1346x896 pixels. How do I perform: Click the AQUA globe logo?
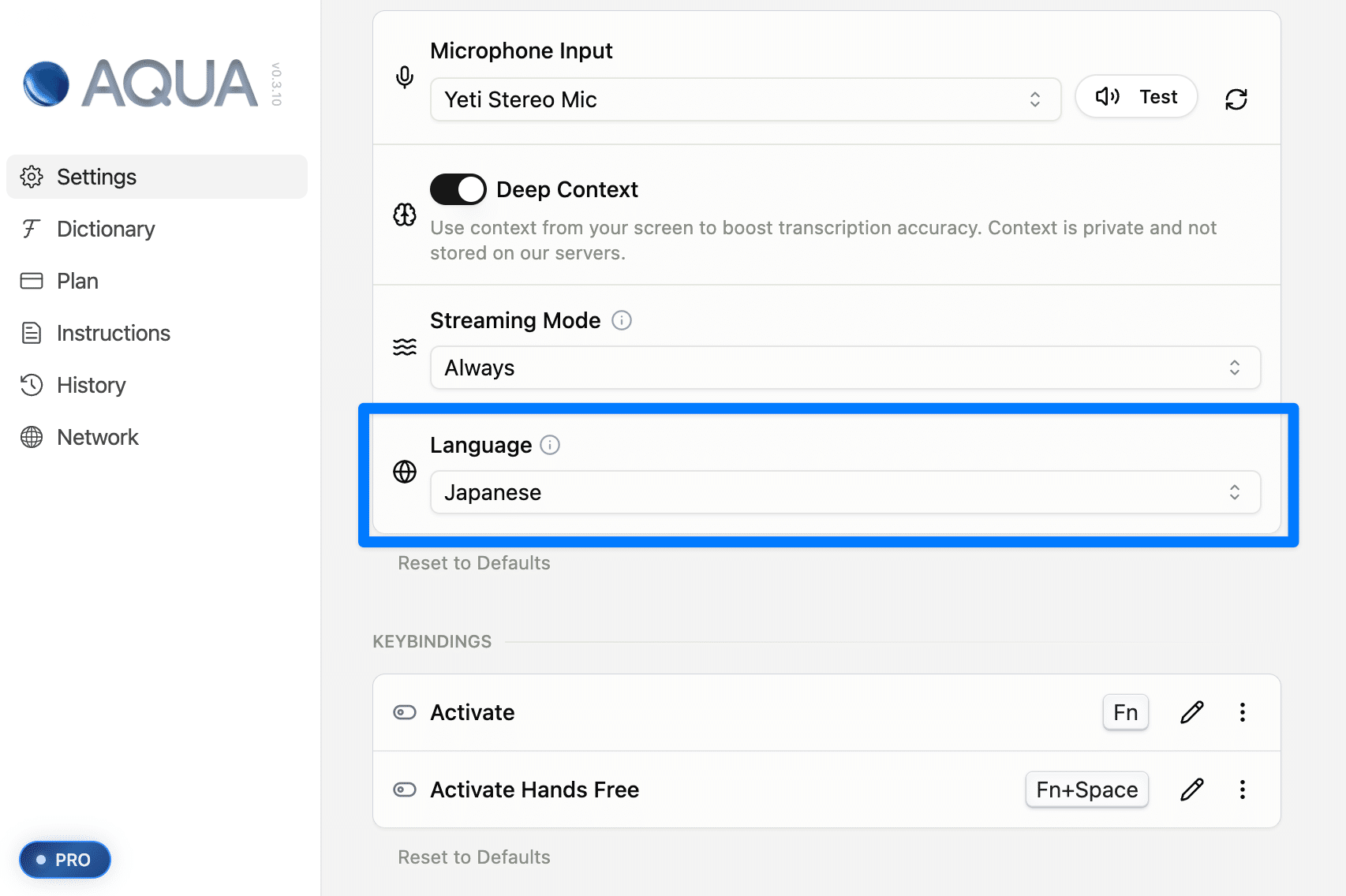[47, 84]
